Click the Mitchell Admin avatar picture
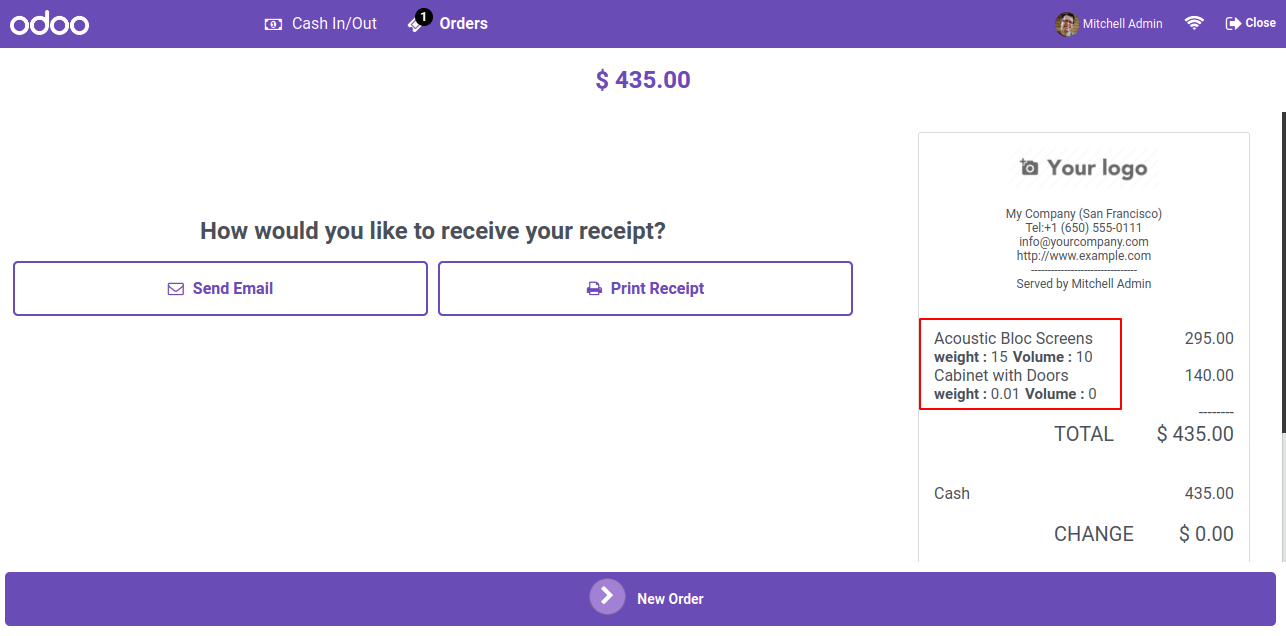The height and width of the screenshot is (636, 1286). 1067,24
